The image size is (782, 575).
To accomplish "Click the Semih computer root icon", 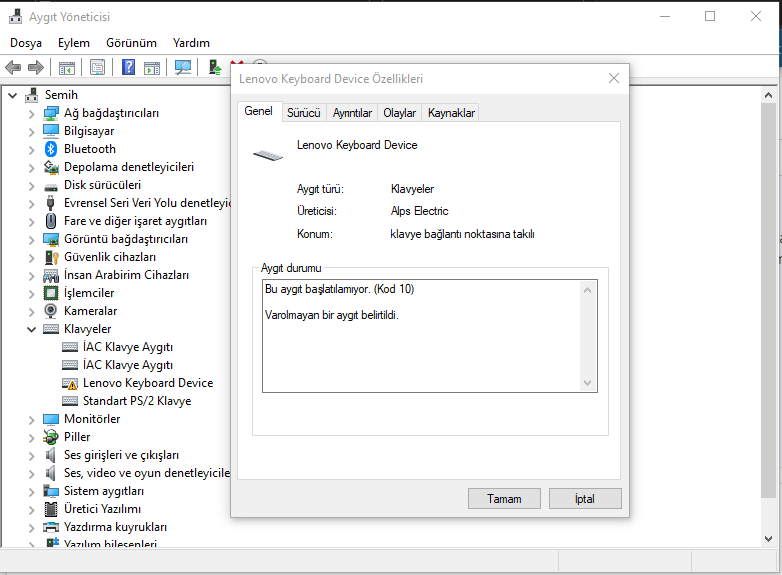I will (x=31, y=95).
